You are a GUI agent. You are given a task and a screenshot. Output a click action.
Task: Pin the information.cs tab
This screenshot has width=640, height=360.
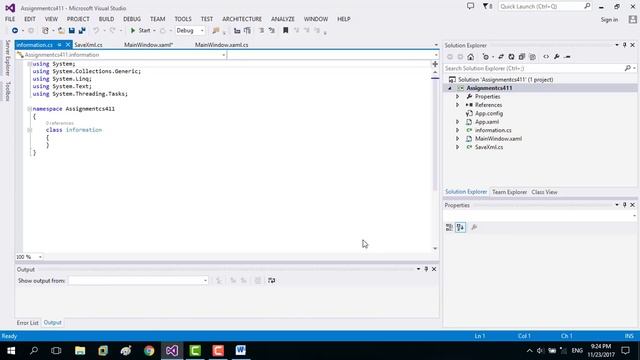[59, 45]
